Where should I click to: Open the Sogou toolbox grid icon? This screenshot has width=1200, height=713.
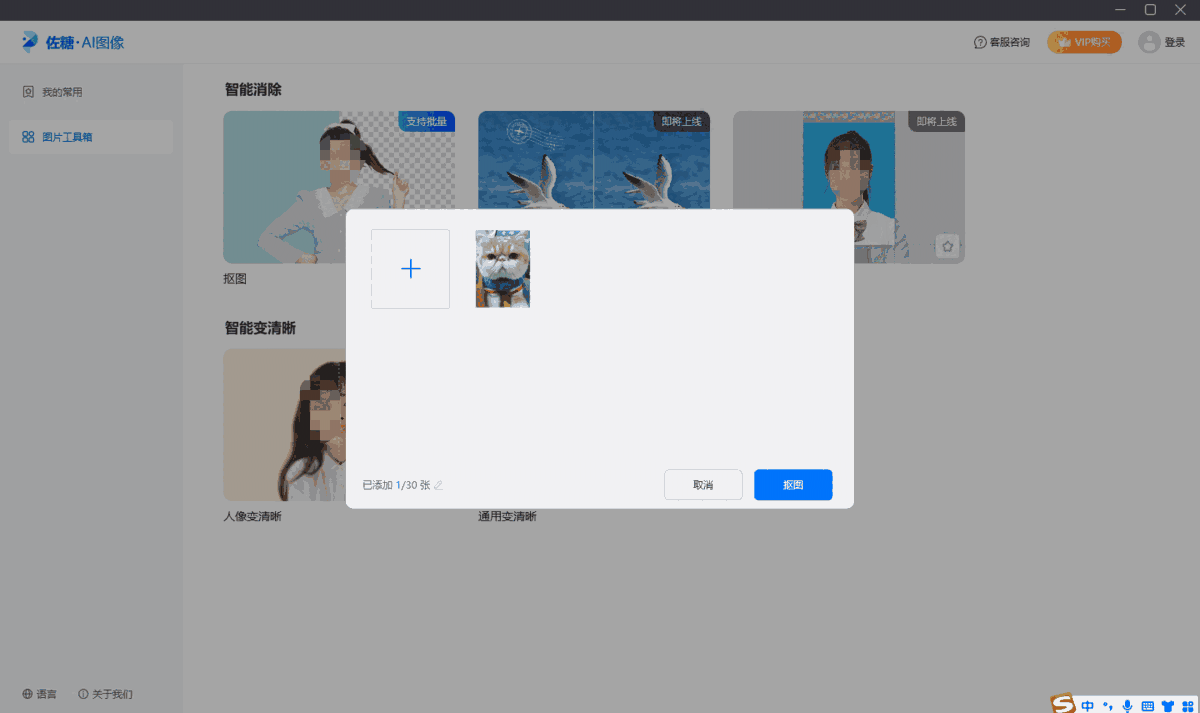[x=1187, y=706]
